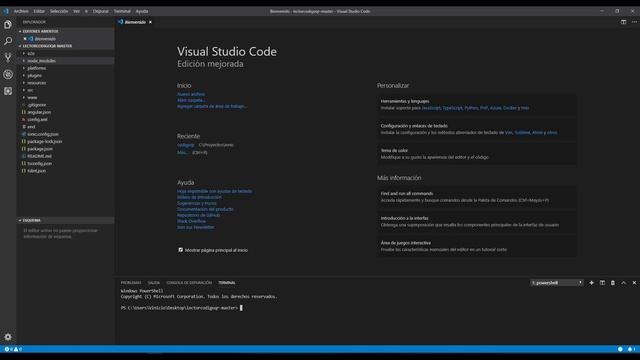The image size is (640, 360).
Task: Close Bienvenido in open editors list
Action: pyautogui.click(x=25, y=39)
